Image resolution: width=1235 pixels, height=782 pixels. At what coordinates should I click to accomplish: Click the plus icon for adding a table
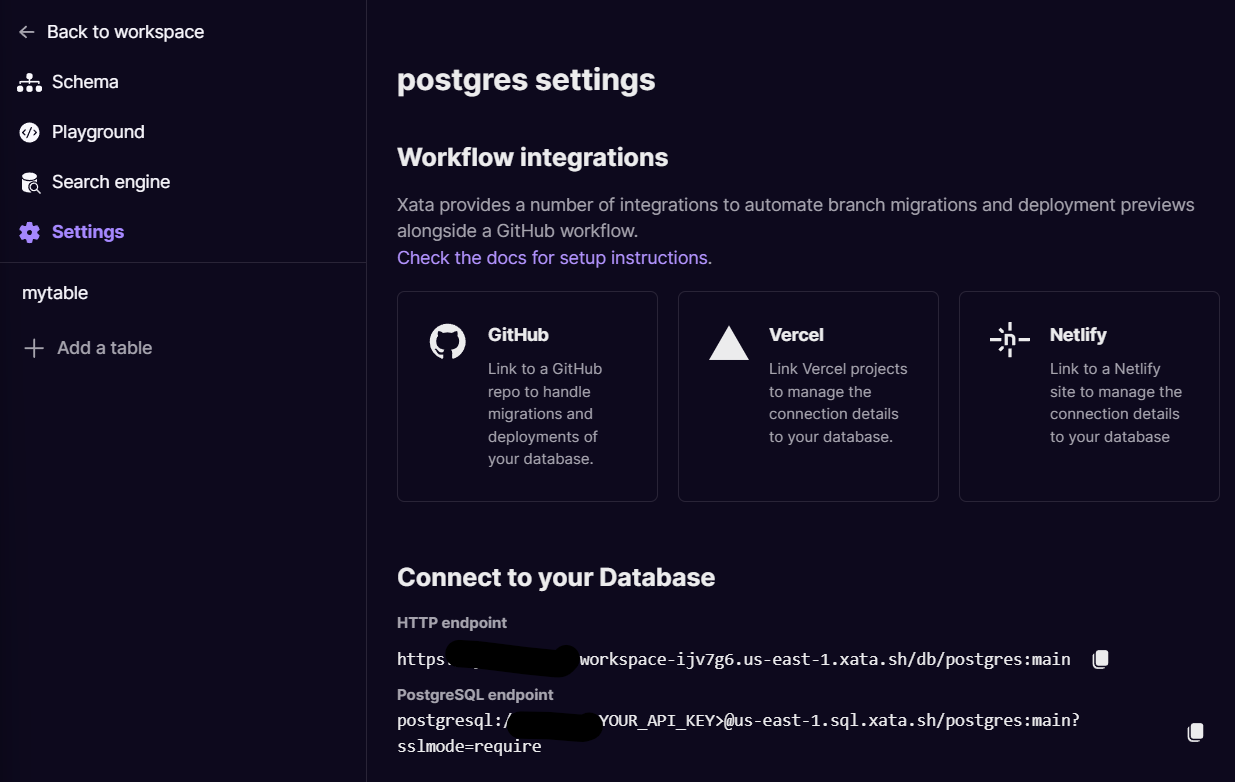tap(34, 348)
